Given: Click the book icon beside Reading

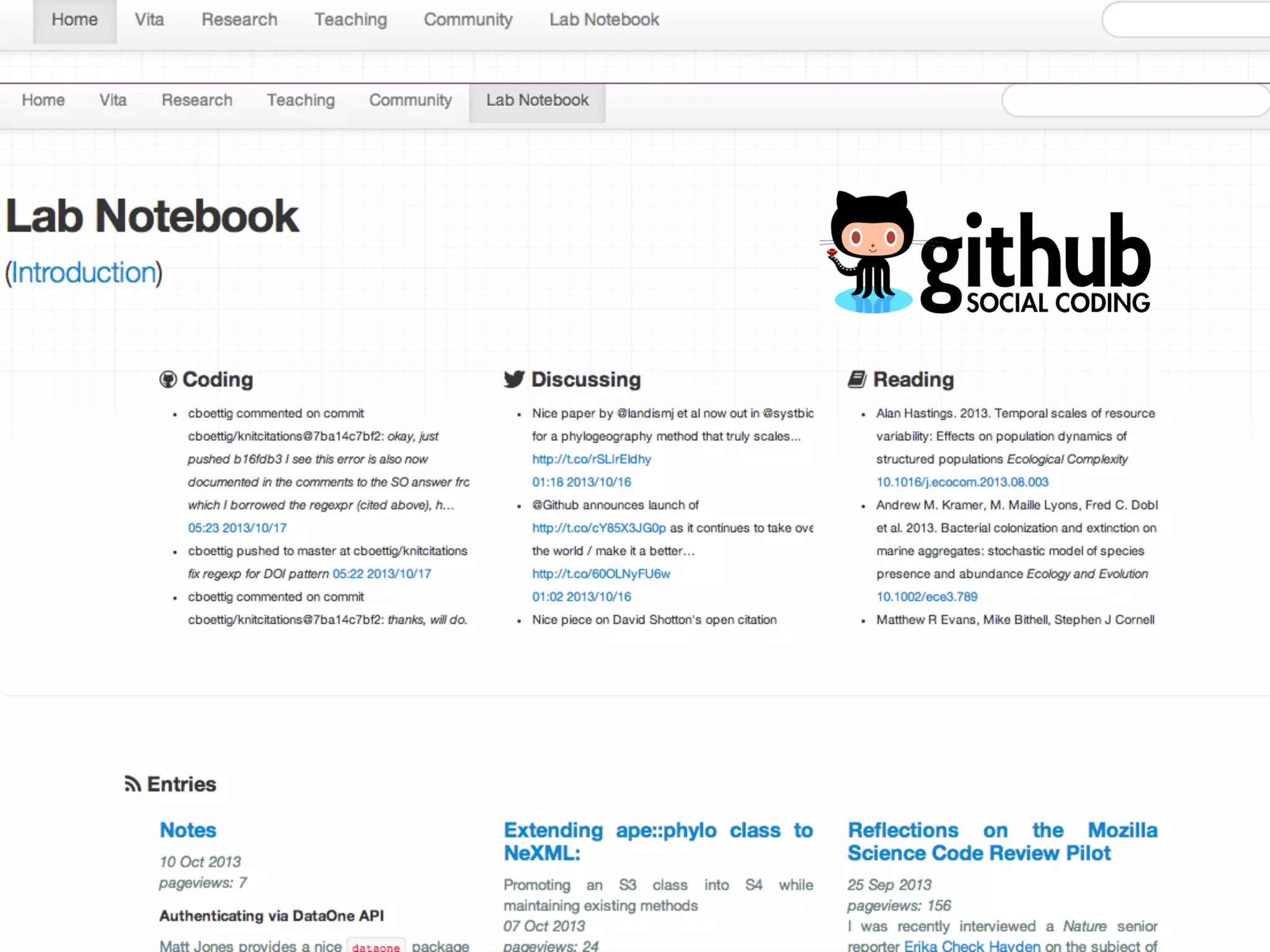Looking at the screenshot, I should pos(857,379).
